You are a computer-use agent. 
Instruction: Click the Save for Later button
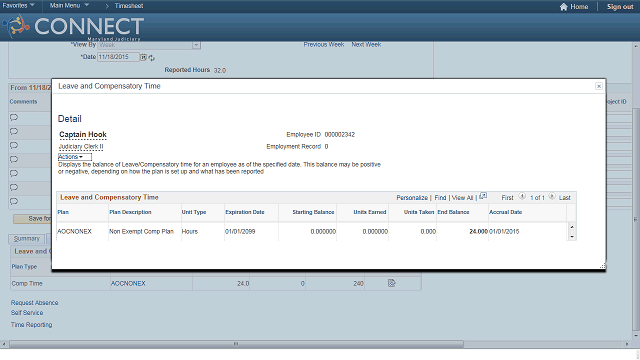tap(33, 219)
